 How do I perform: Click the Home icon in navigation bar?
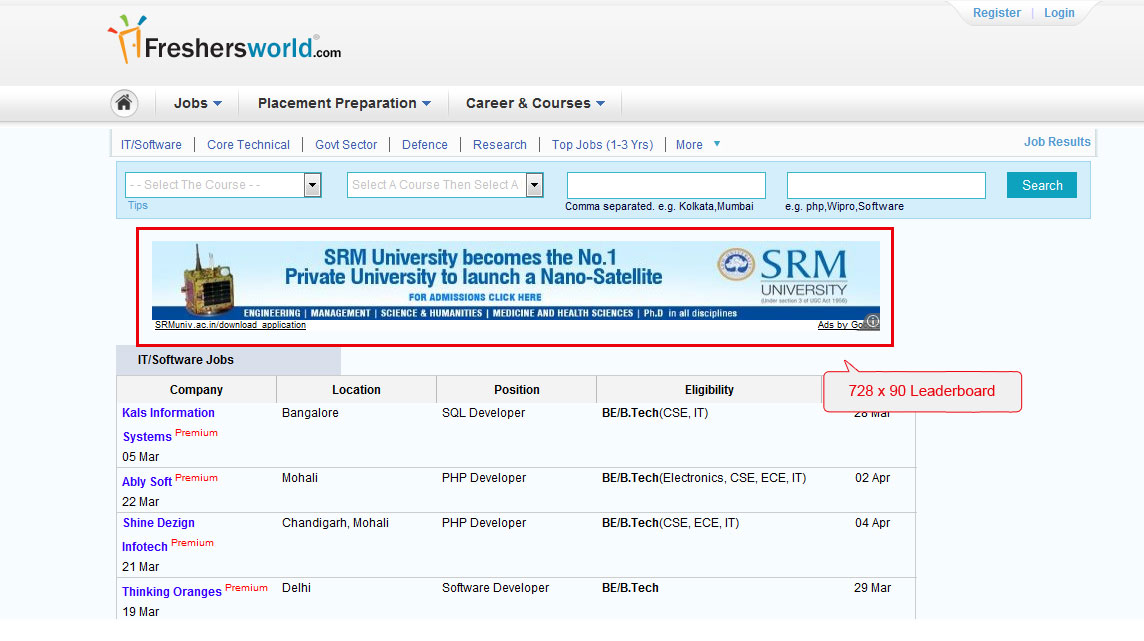coord(124,103)
